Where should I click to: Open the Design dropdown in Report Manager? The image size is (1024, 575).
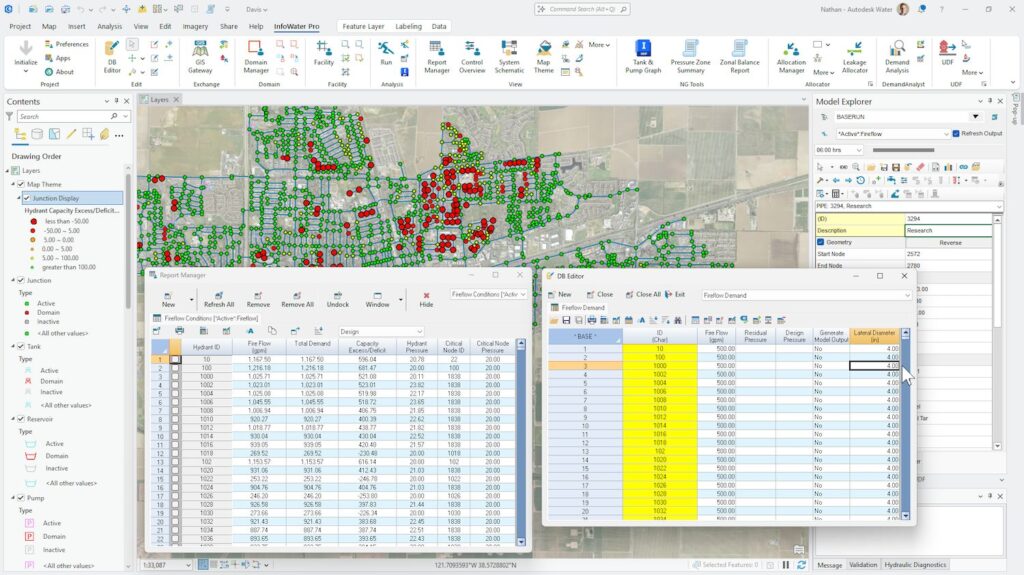(x=419, y=331)
